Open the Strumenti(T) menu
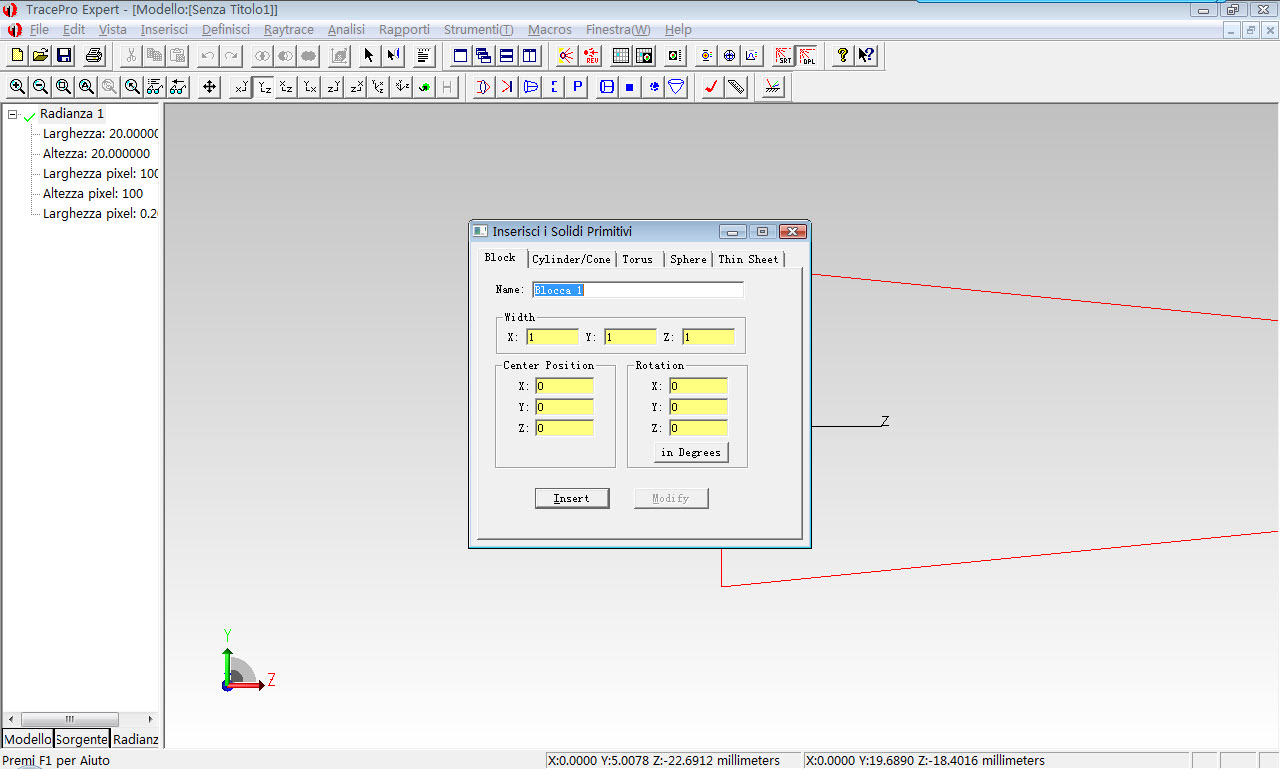This screenshot has height=769, width=1280. (x=479, y=30)
